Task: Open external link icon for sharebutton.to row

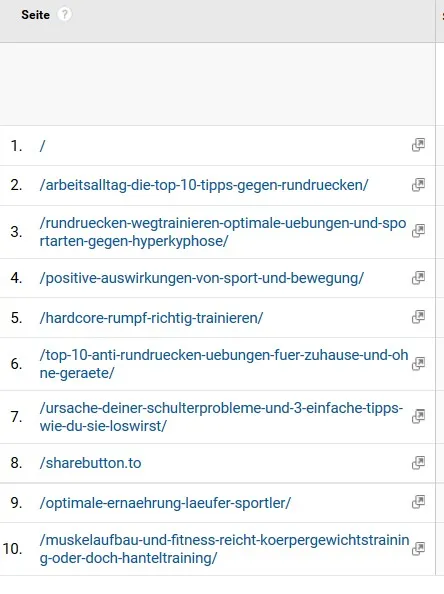Action: [418, 463]
